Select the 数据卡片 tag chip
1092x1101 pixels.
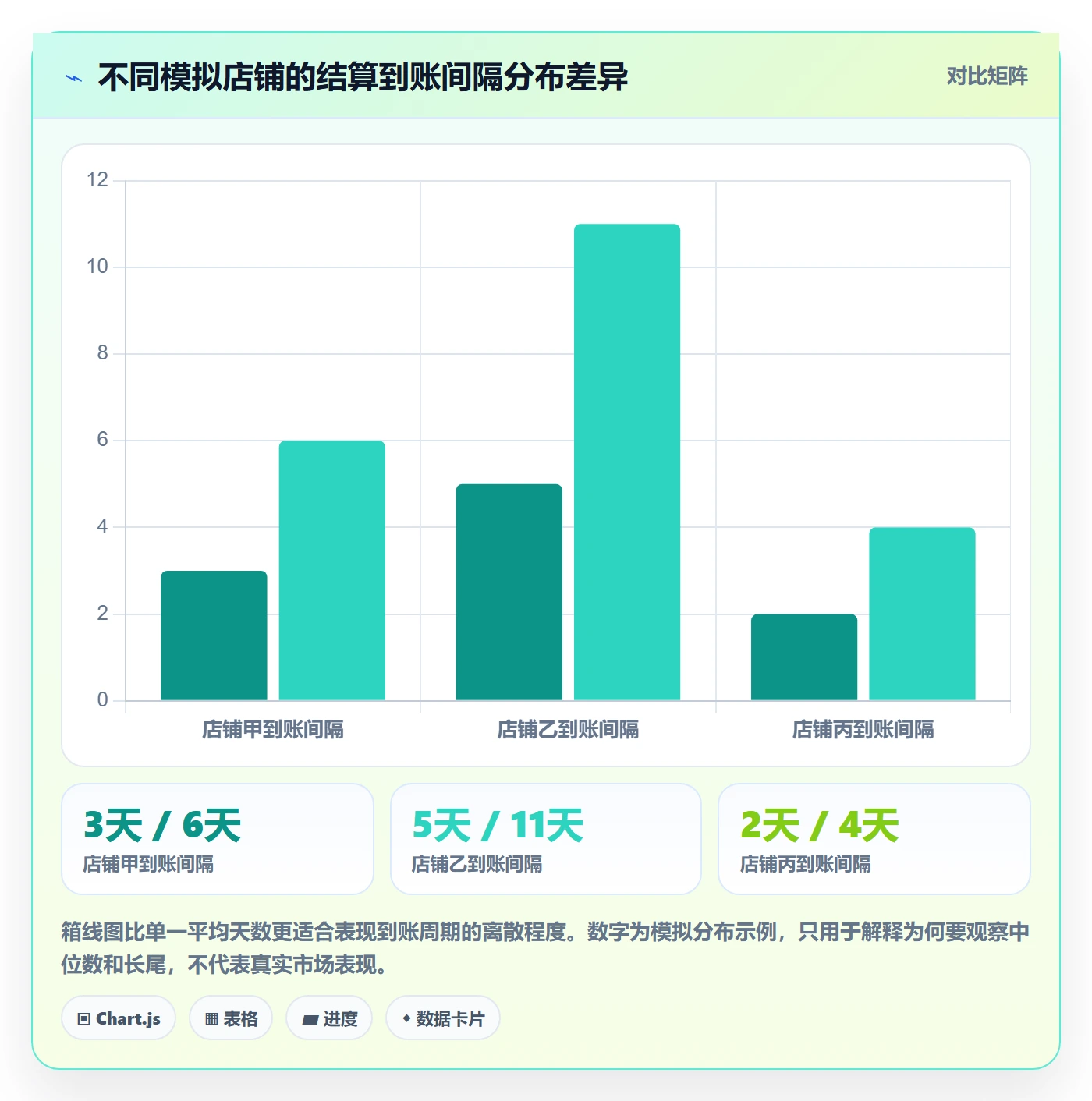point(443,1018)
